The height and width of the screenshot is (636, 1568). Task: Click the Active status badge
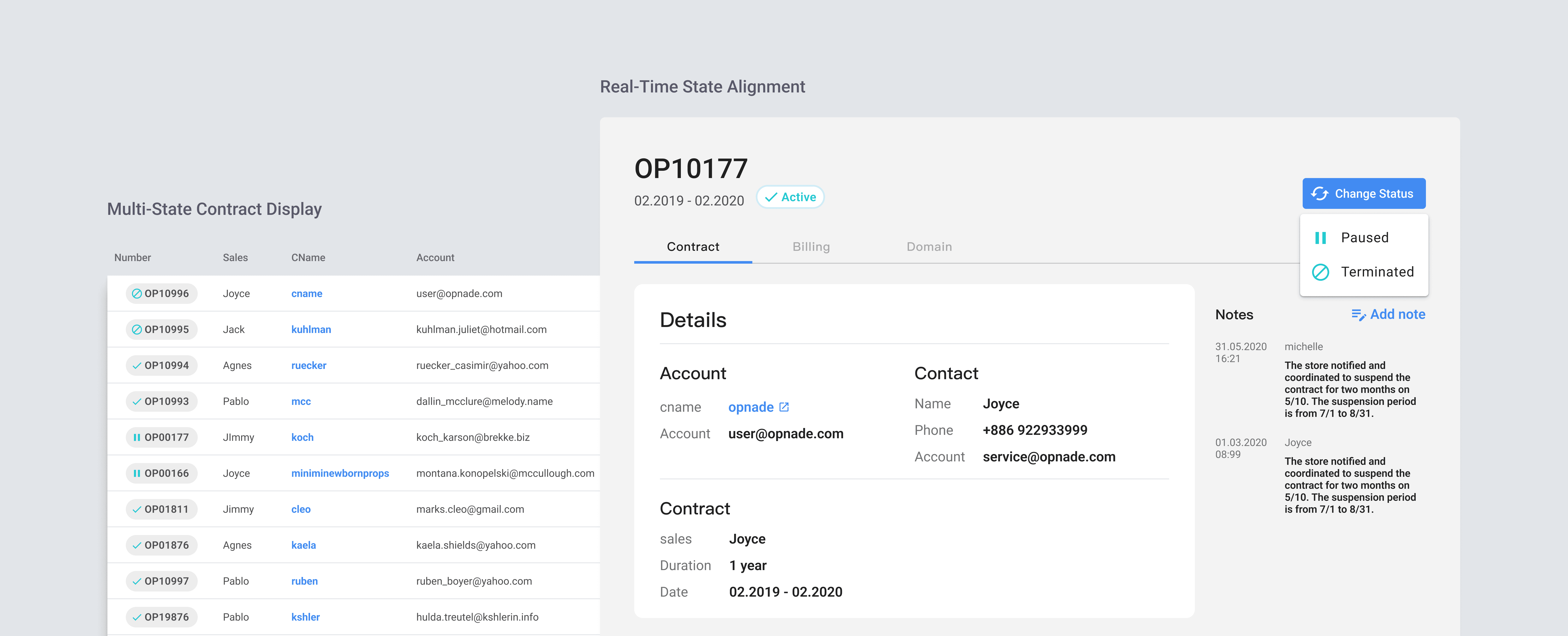[x=790, y=197]
